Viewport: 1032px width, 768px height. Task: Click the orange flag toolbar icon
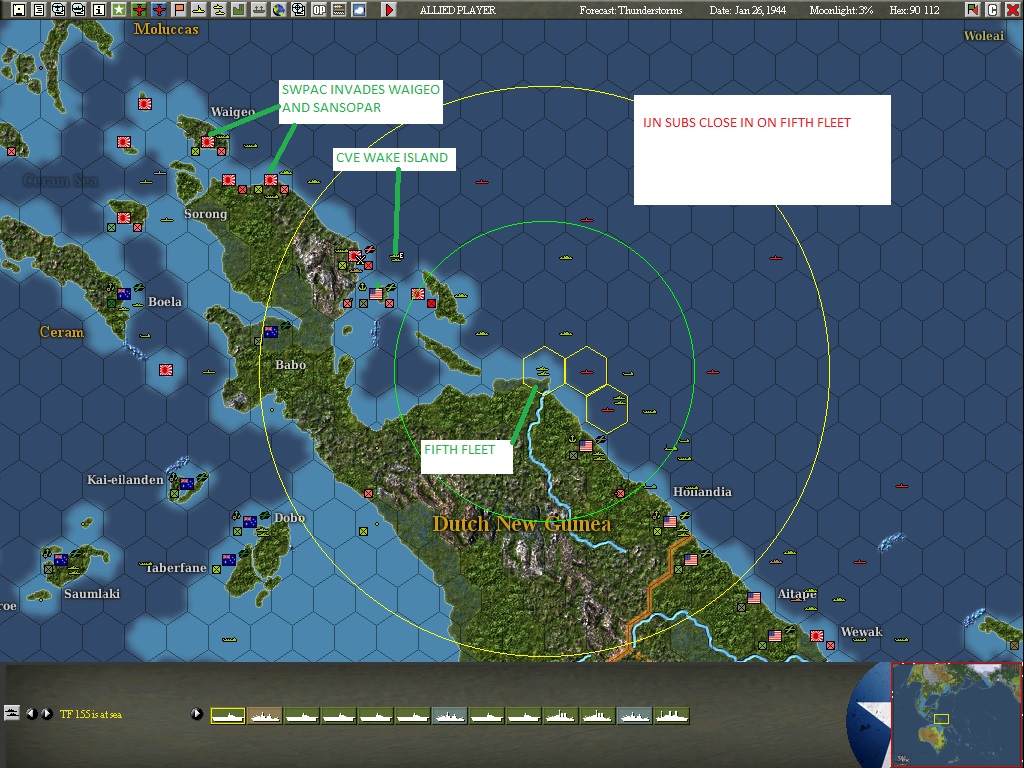tap(179, 10)
